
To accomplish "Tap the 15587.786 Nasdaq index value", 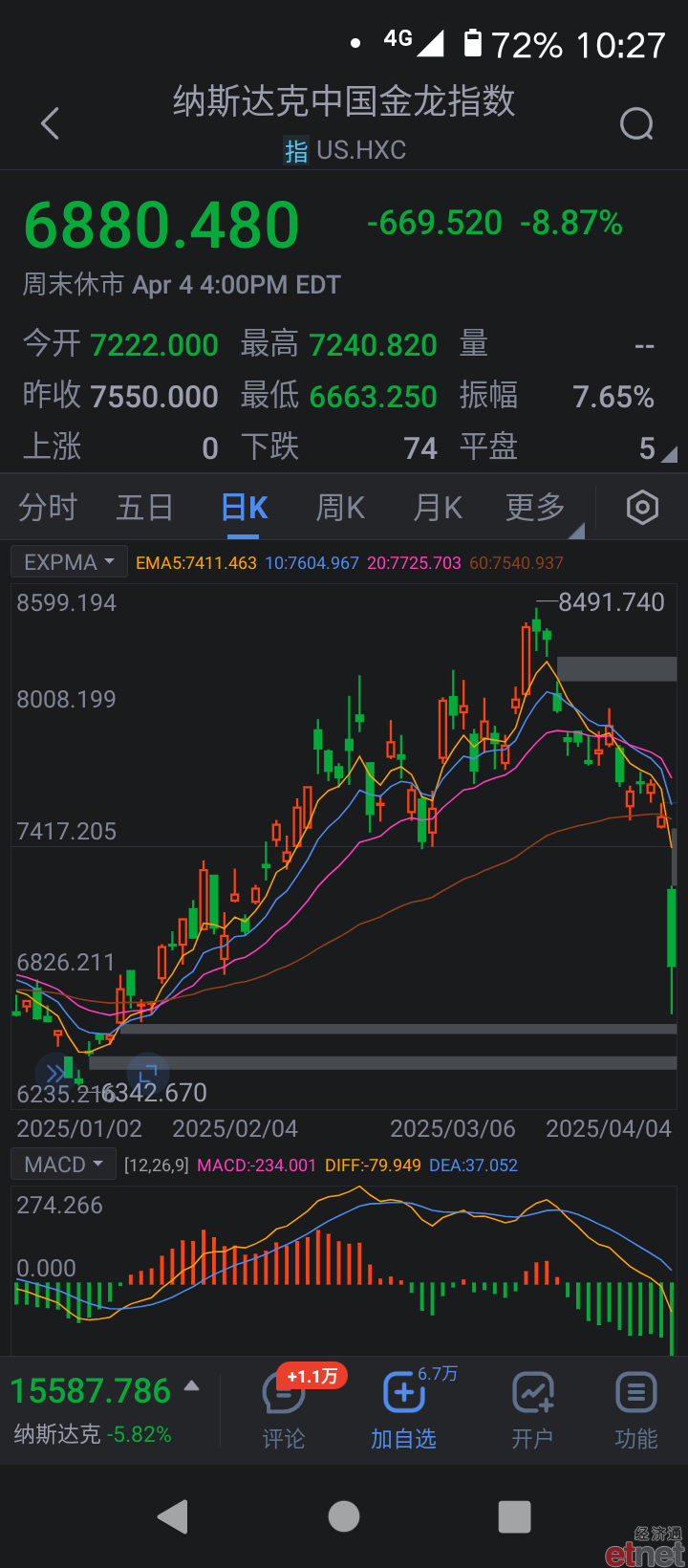I will pyautogui.click(x=91, y=1391).
